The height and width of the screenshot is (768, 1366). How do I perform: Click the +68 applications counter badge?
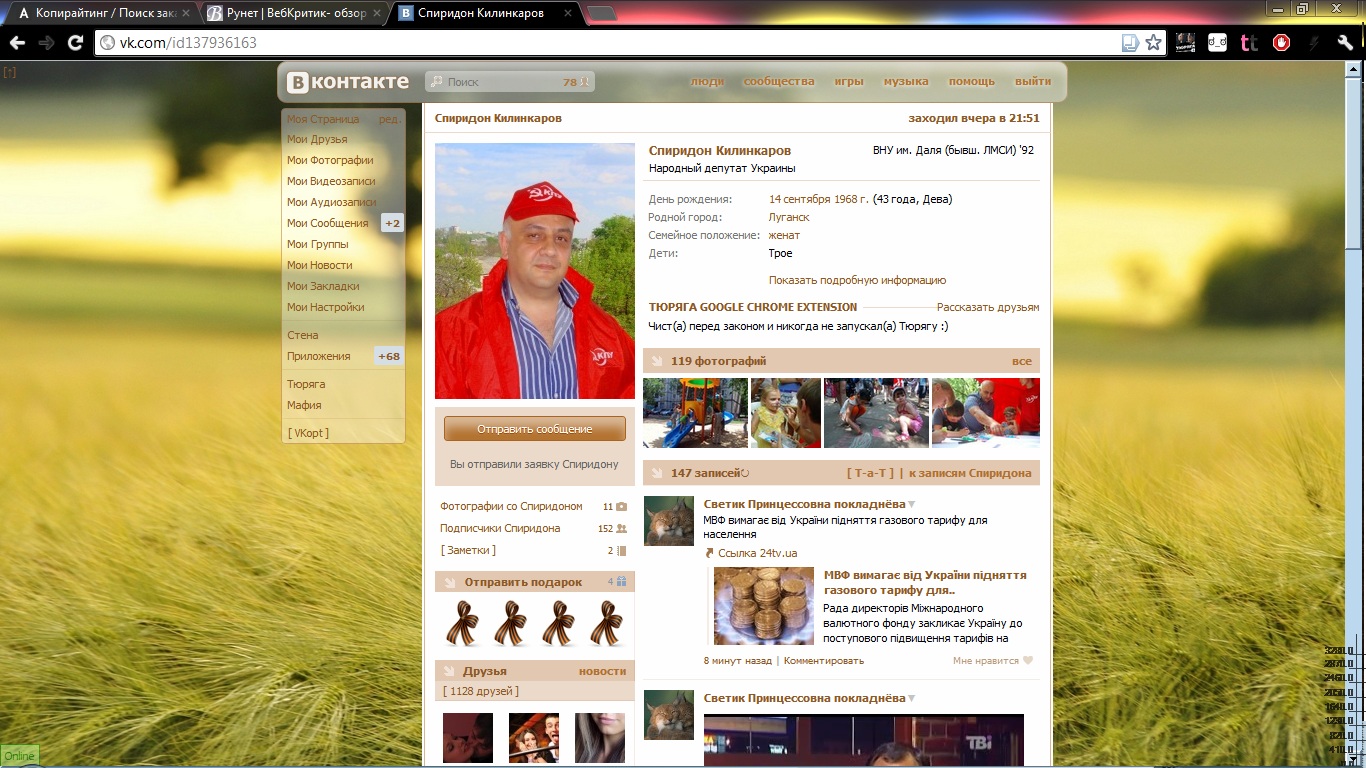coord(389,356)
